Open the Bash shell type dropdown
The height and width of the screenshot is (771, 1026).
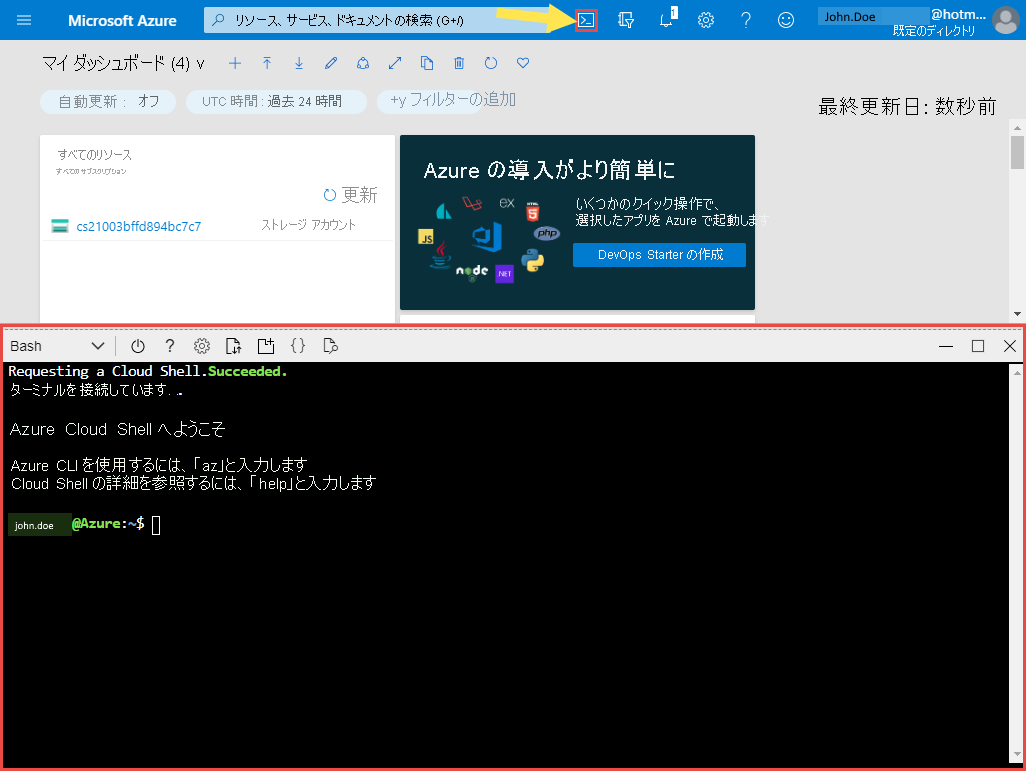[x=57, y=346]
